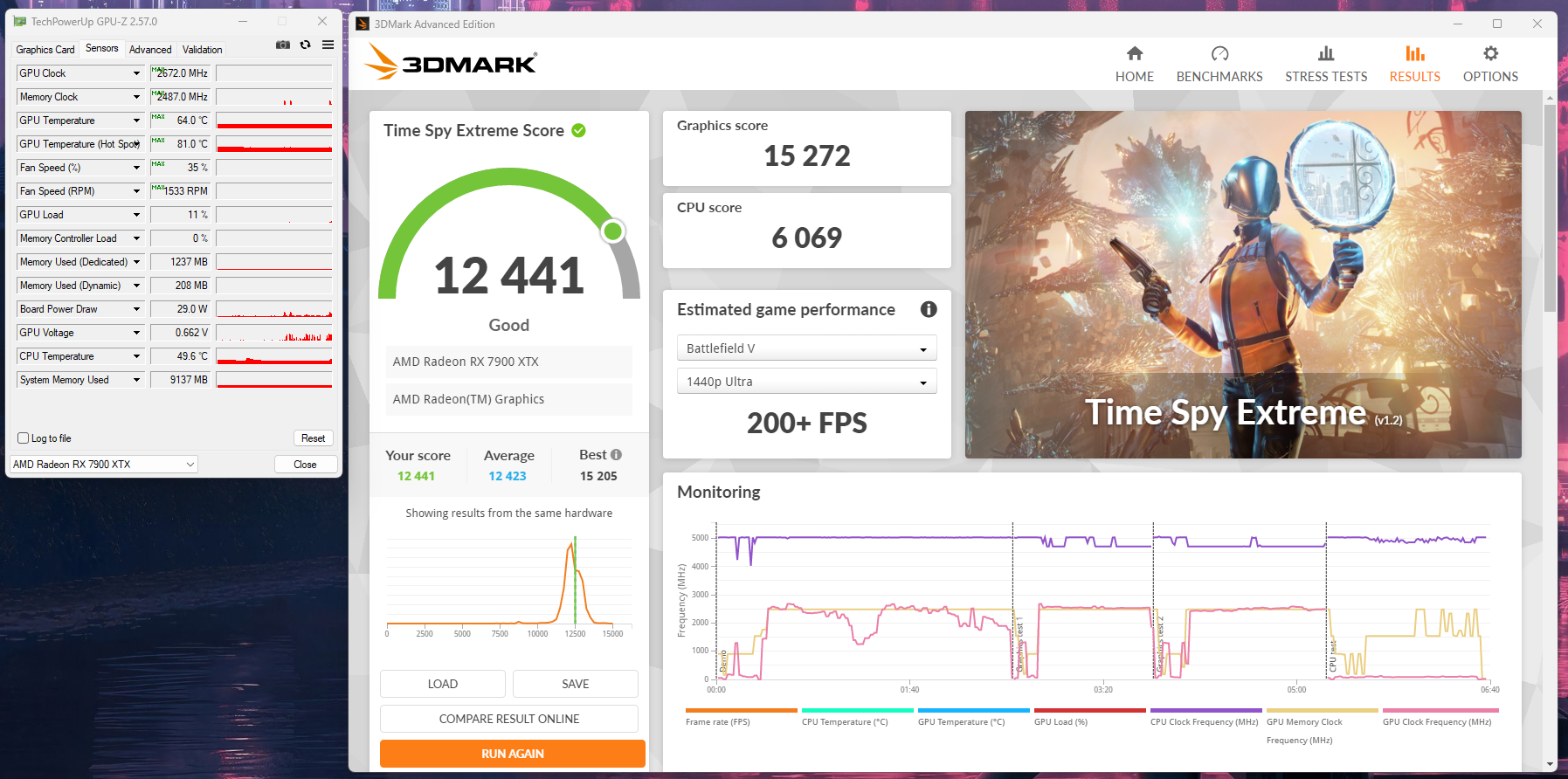The height and width of the screenshot is (779, 1568).
Task: Open the GPU Temperature sensor dropdown
Action: tap(136, 121)
